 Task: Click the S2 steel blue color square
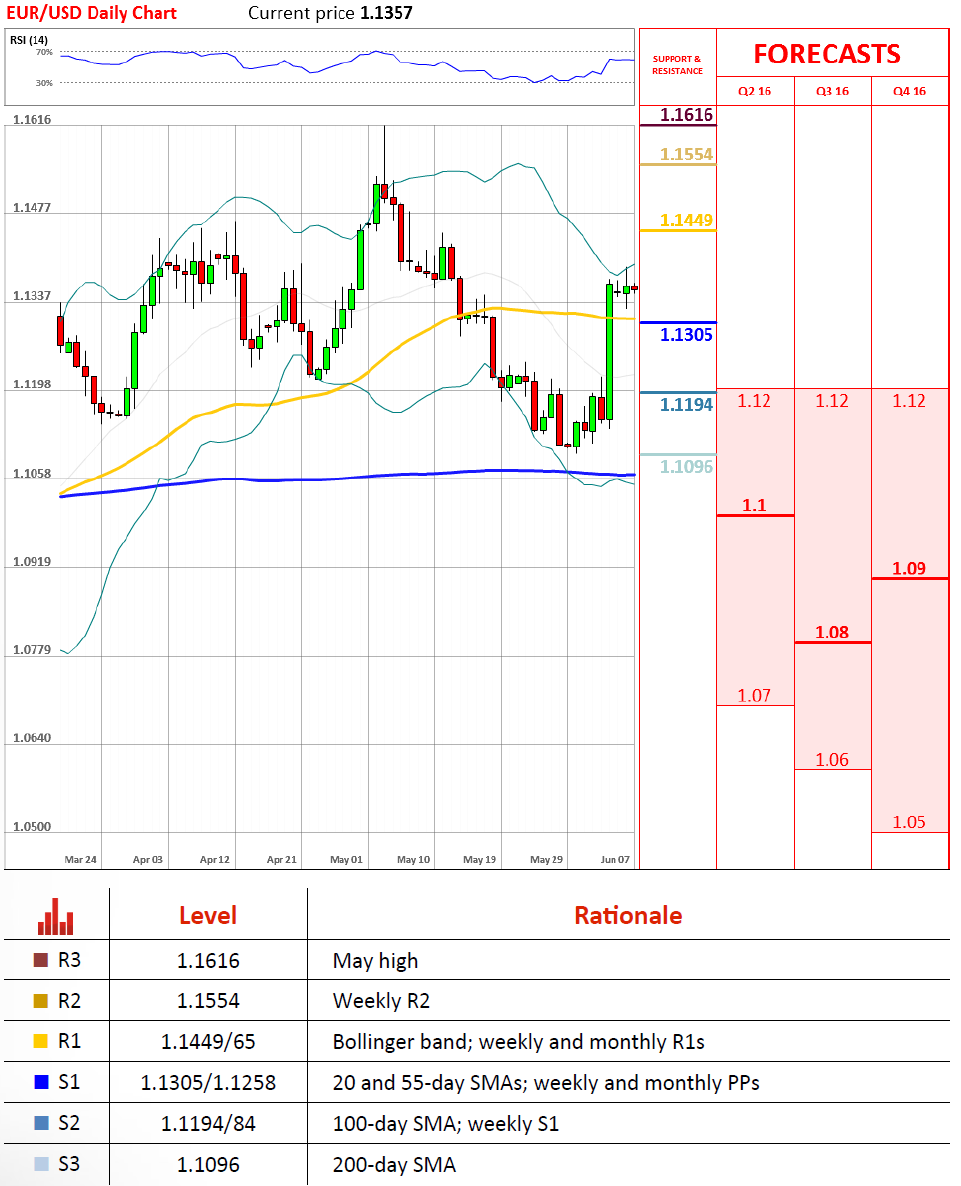coord(41,1123)
